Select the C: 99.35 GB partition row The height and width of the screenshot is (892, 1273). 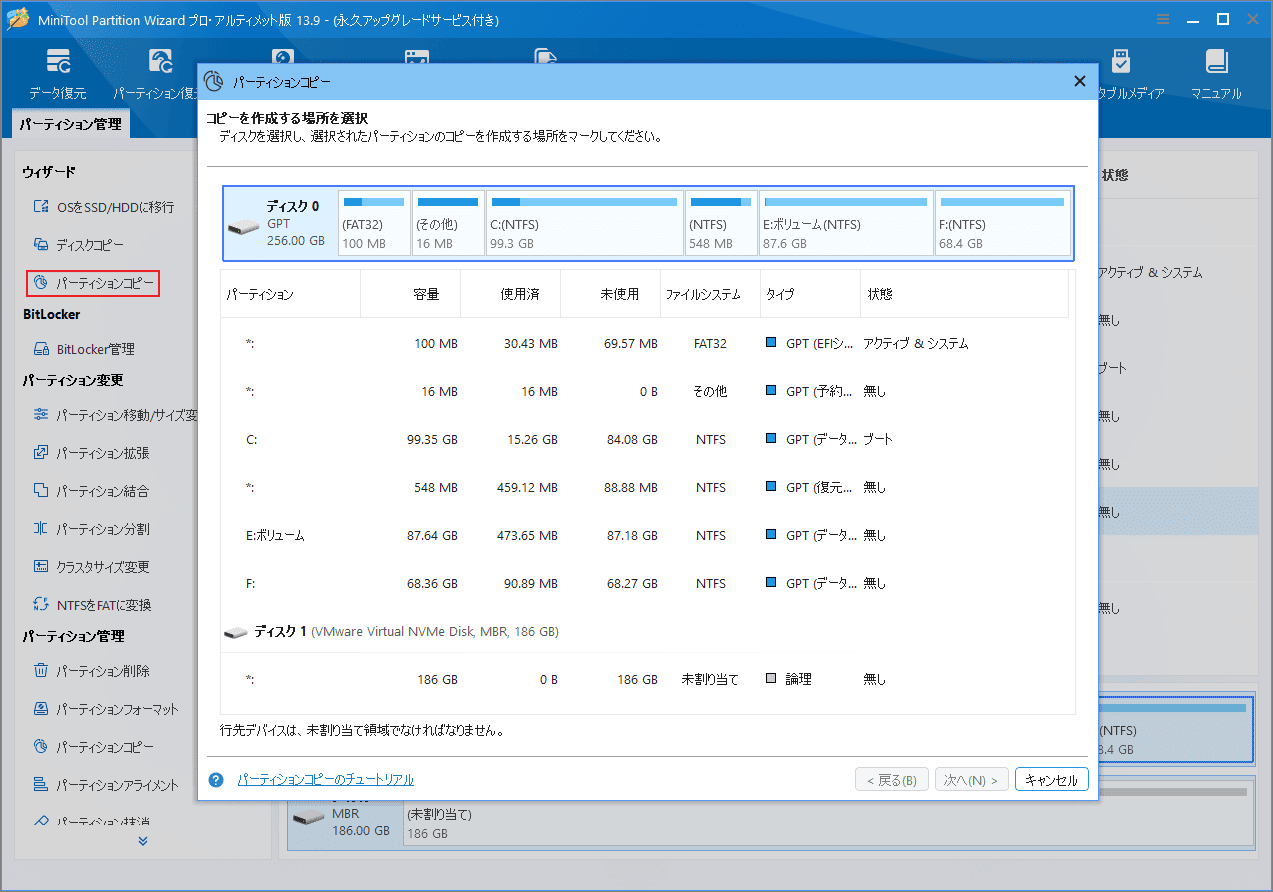click(x=647, y=439)
